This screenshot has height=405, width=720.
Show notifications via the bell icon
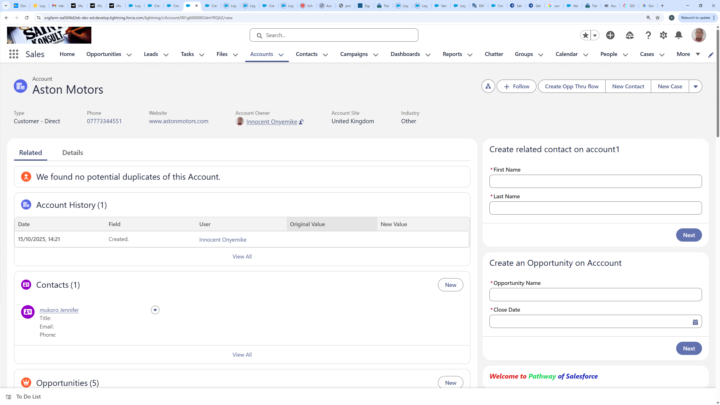point(679,35)
